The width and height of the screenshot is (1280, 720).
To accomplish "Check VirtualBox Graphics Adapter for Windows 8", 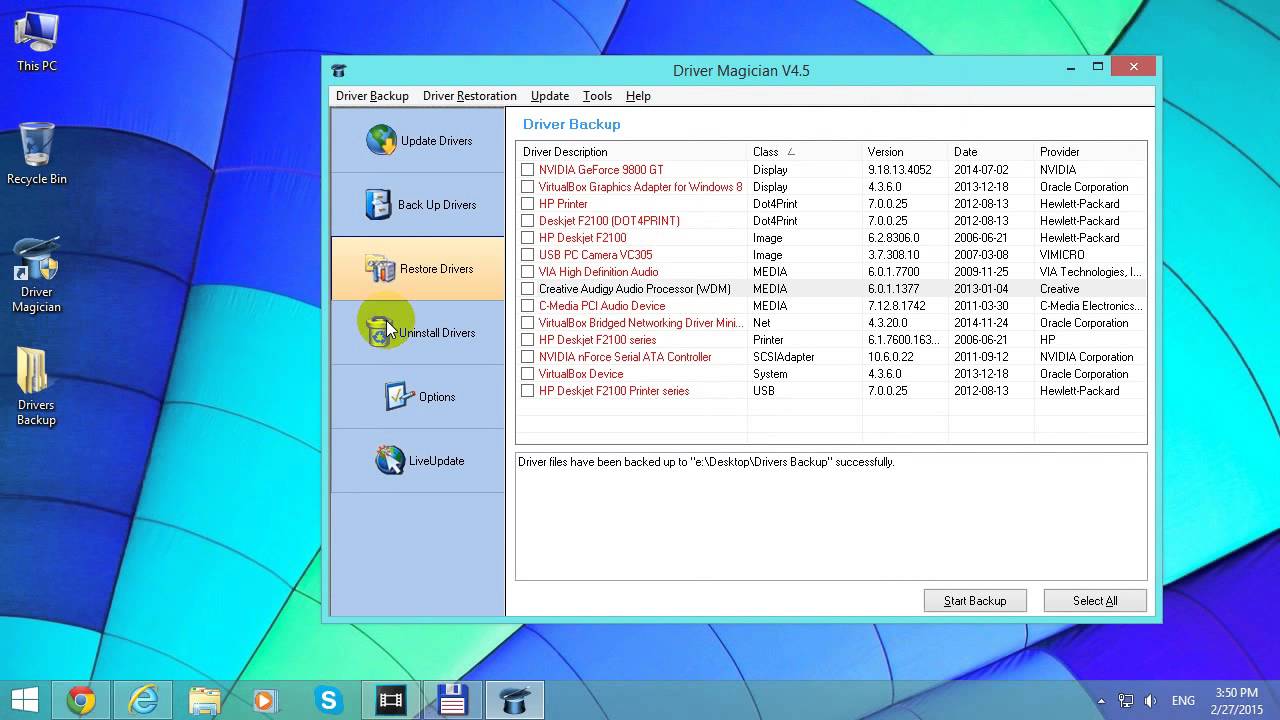I will coord(527,187).
